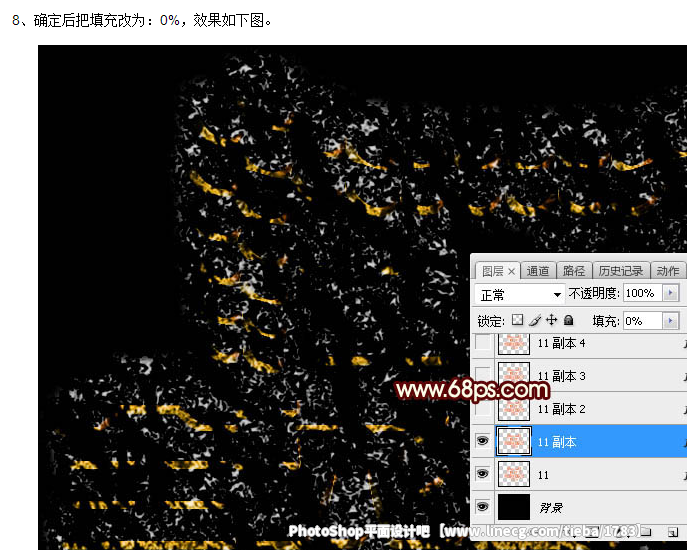Select layer name 11

point(543,475)
